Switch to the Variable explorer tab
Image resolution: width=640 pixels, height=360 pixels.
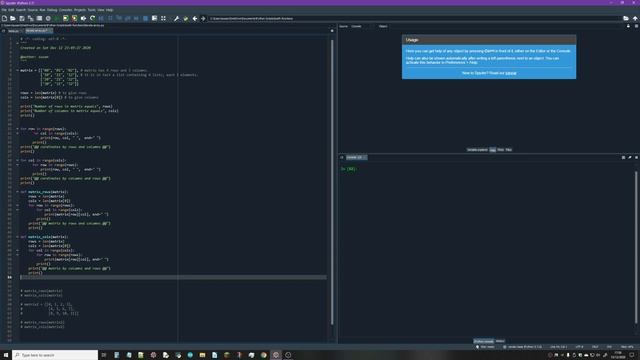point(477,150)
